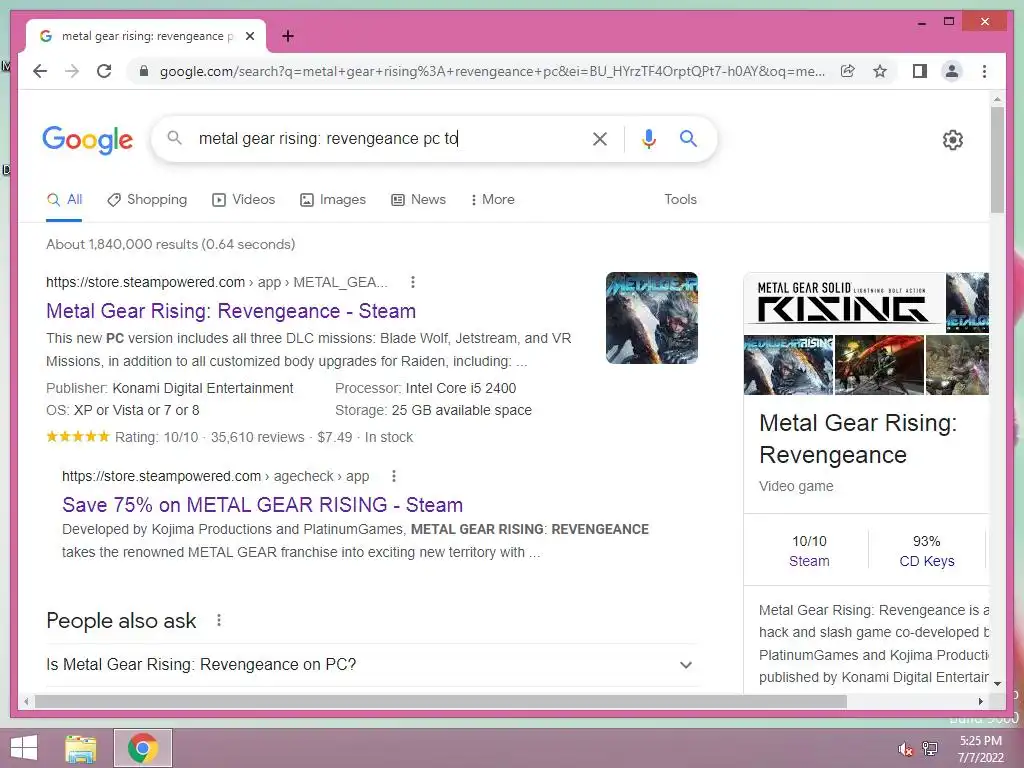The height and width of the screenshot is (768, 1024).
Task: Click the "Publisher: Konami Digital Entertainment" text
Action: (x=170, y=389)
